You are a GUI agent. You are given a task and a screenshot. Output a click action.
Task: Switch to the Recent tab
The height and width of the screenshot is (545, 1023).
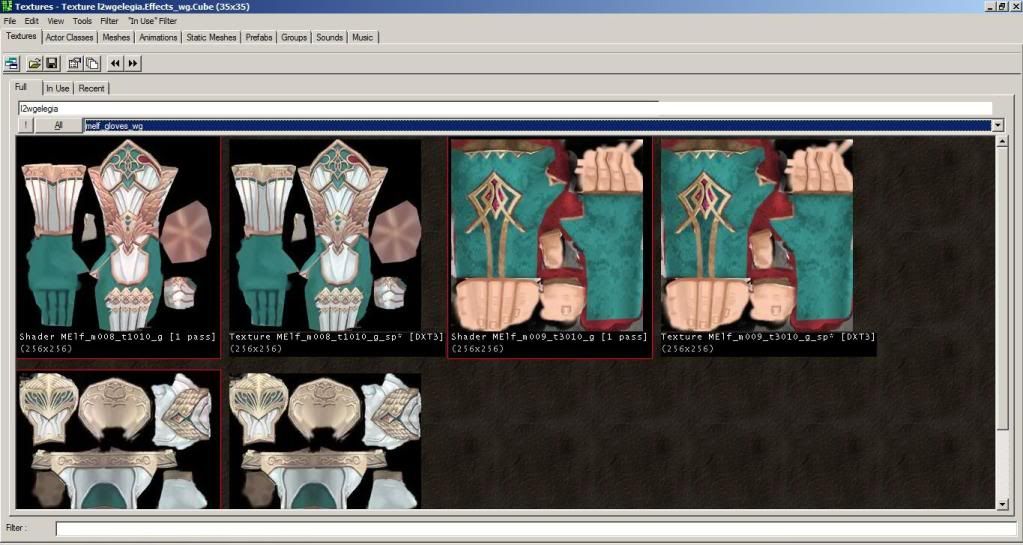91,88
